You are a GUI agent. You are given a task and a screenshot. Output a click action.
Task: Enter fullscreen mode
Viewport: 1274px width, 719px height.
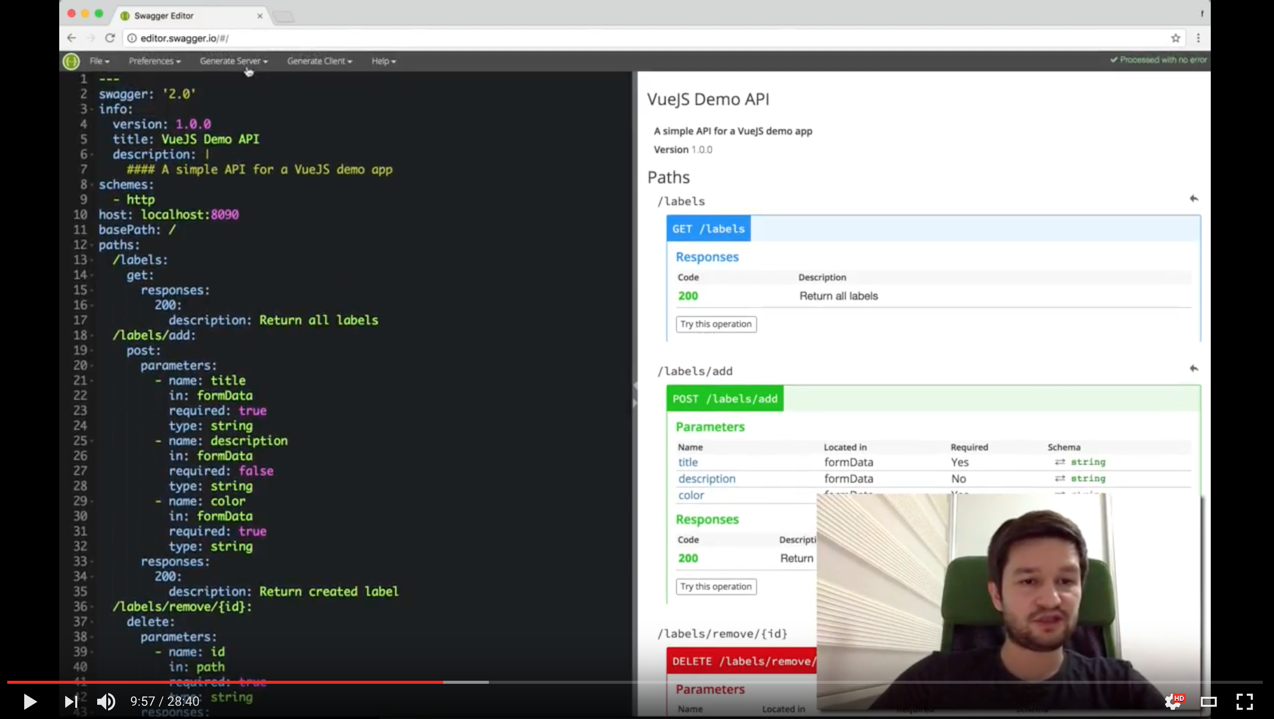tap(1245, 702)
